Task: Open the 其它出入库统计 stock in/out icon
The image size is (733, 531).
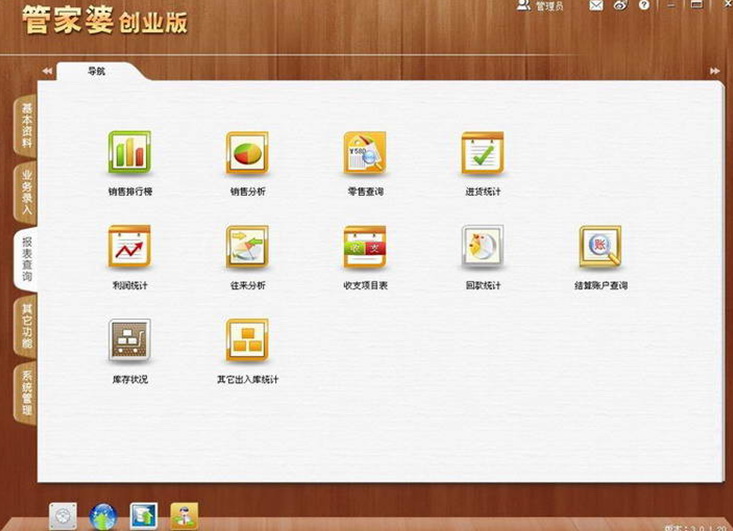Action: [x=247, y=340]
